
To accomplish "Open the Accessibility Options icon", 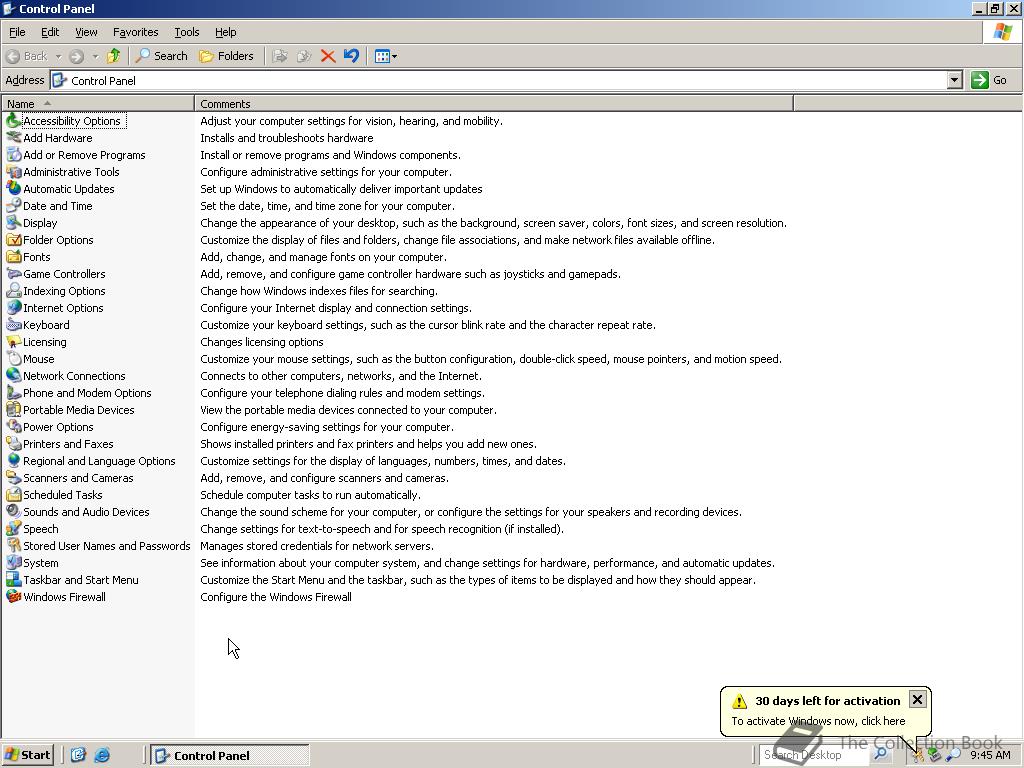I will coord(13,121).
